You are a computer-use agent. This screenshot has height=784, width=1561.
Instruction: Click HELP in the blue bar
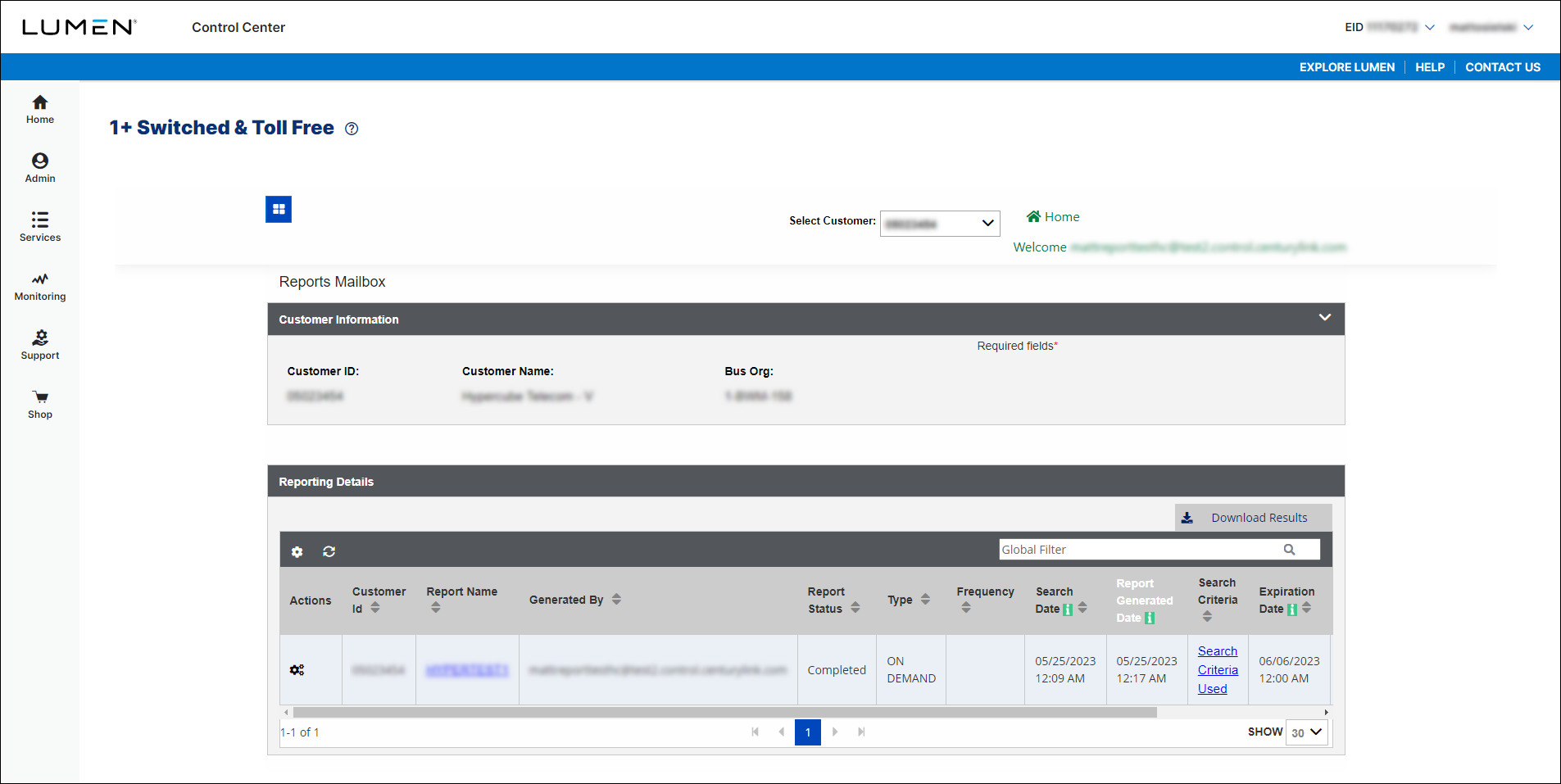pos(1430,67)
